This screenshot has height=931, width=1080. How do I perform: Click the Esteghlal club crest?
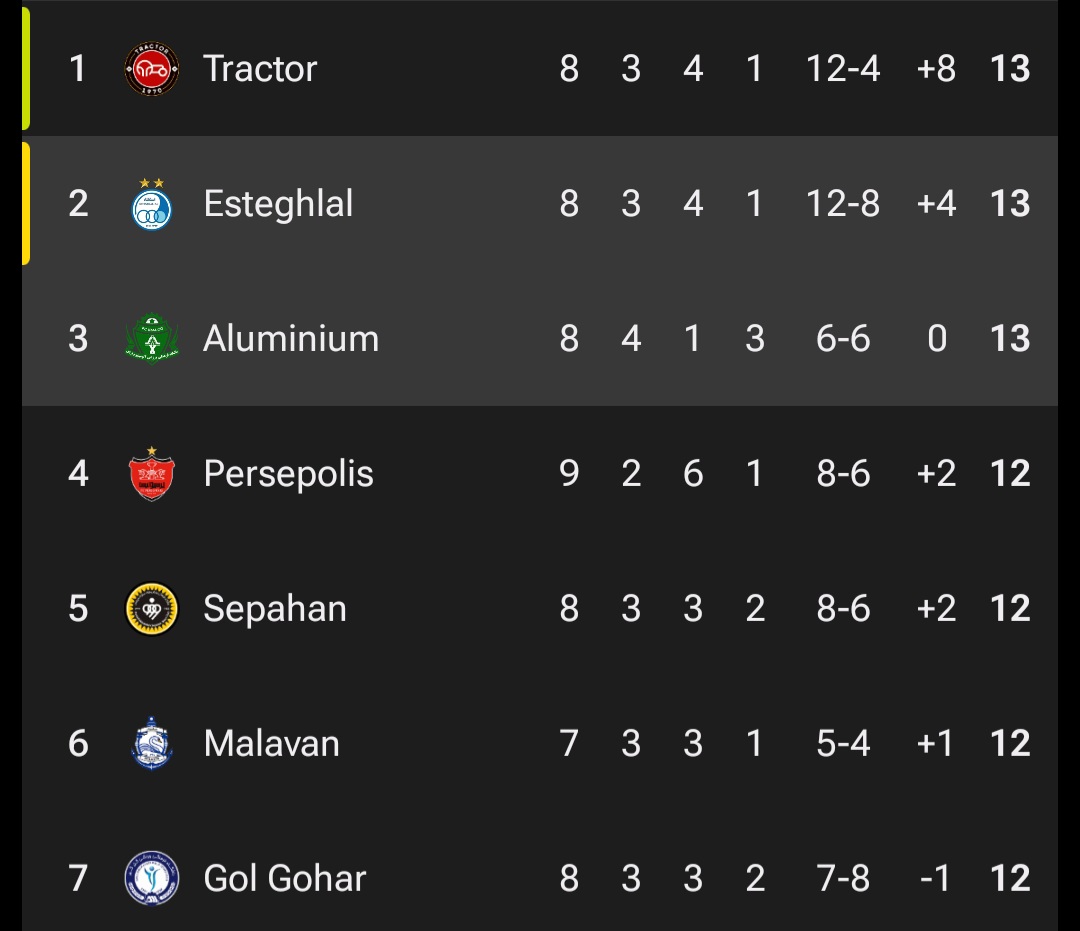click(152, 205)
